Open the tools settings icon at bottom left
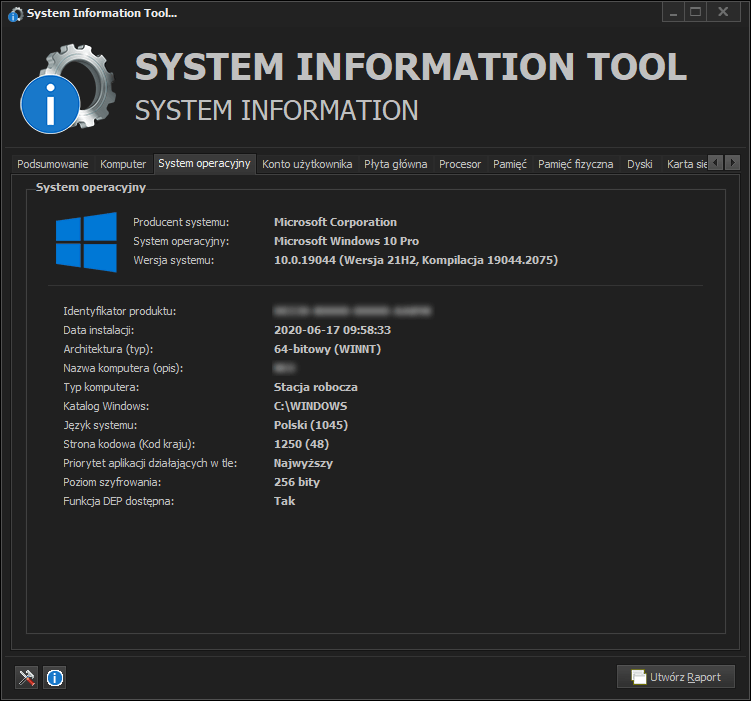This screenshot has width=751, height=701. coord(26,678)
